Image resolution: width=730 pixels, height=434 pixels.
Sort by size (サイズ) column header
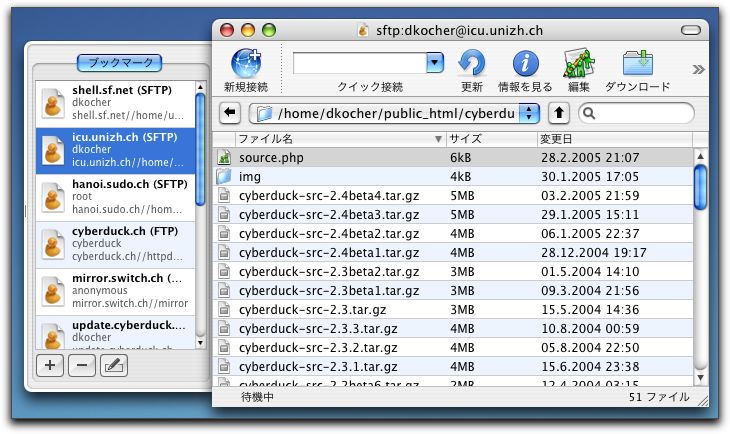click(492, 139)
